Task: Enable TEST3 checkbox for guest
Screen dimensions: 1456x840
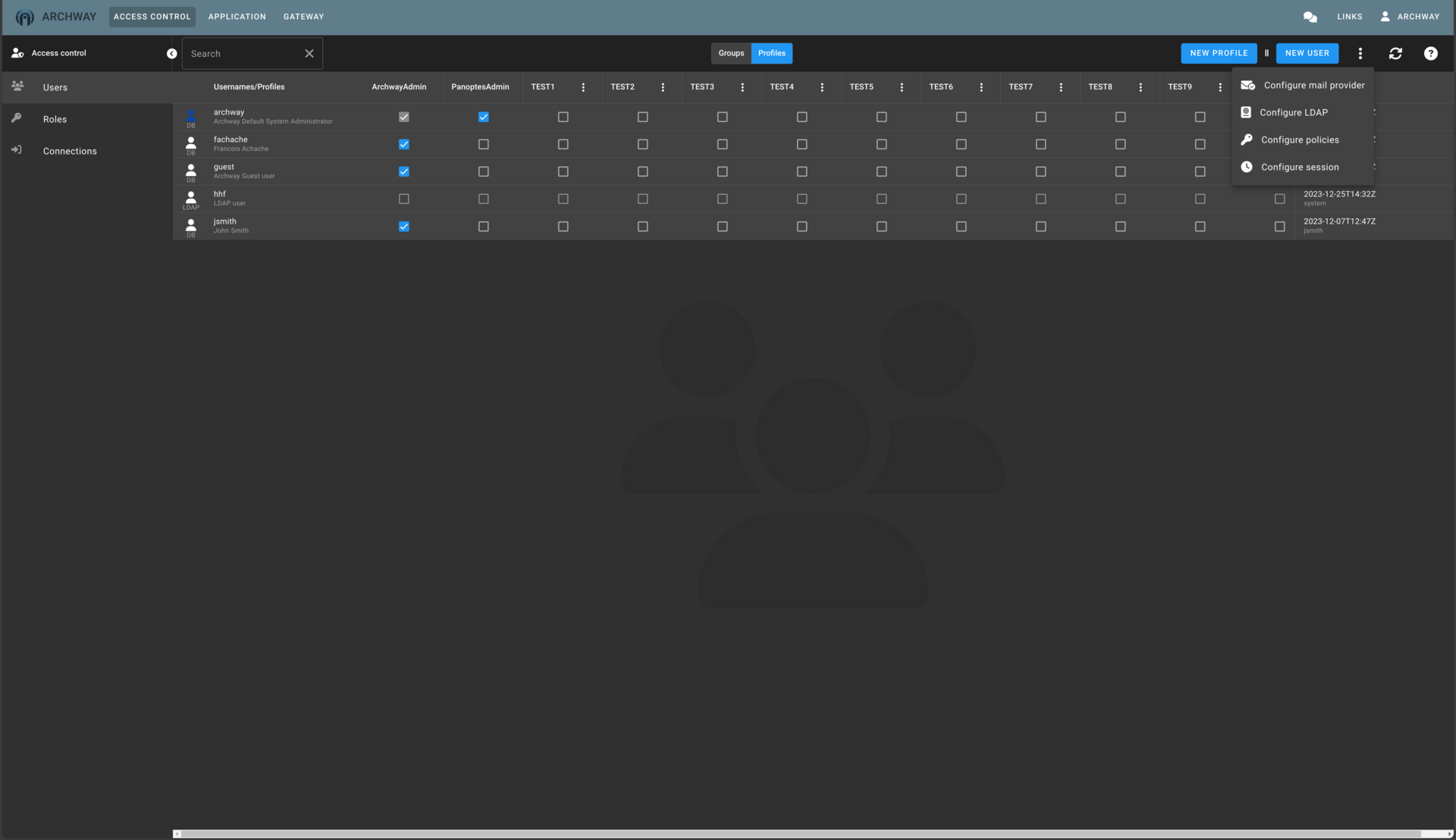Action: 722,171
